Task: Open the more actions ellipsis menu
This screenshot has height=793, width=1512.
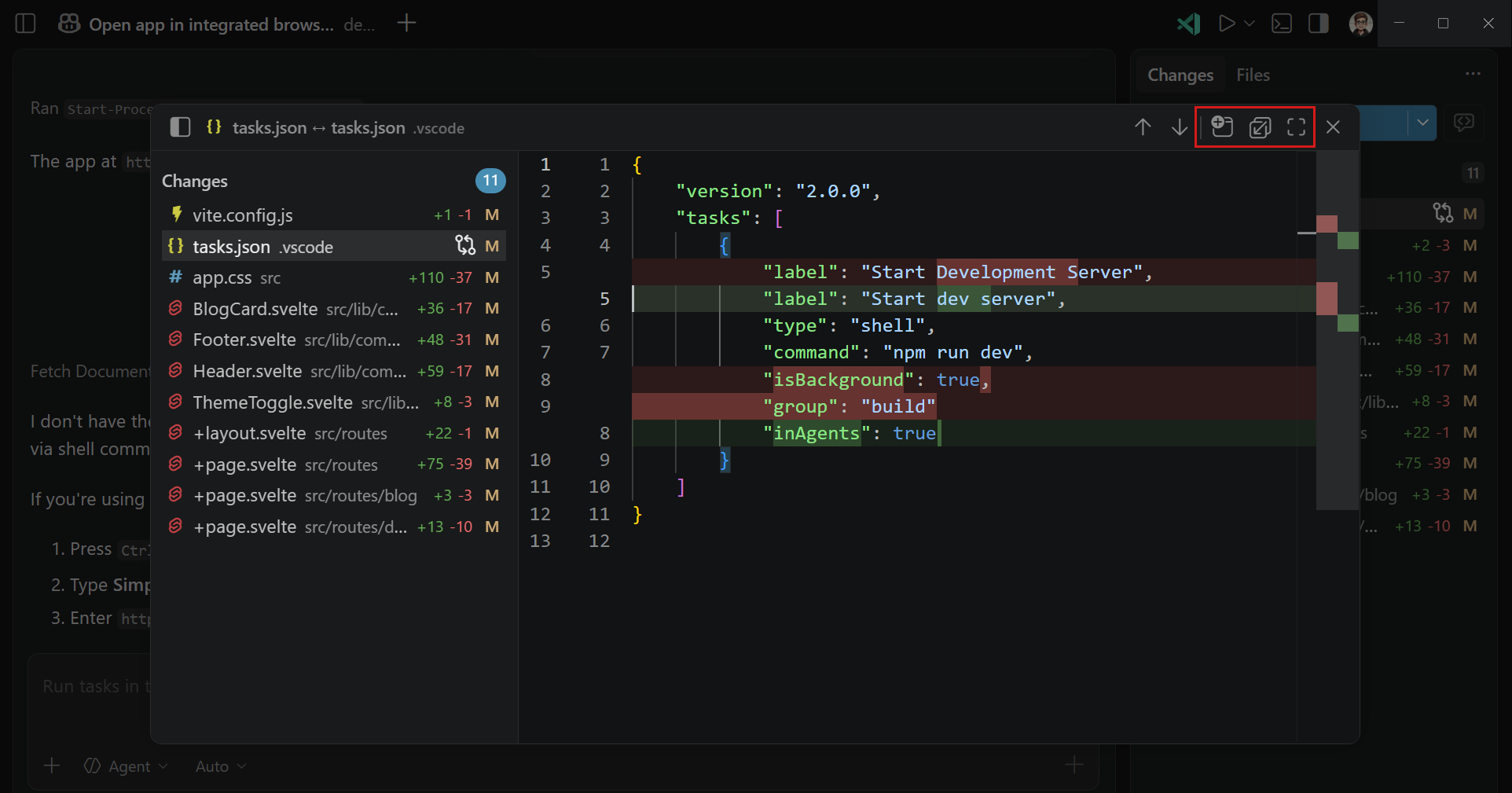Action: (x=1473, y=74)
